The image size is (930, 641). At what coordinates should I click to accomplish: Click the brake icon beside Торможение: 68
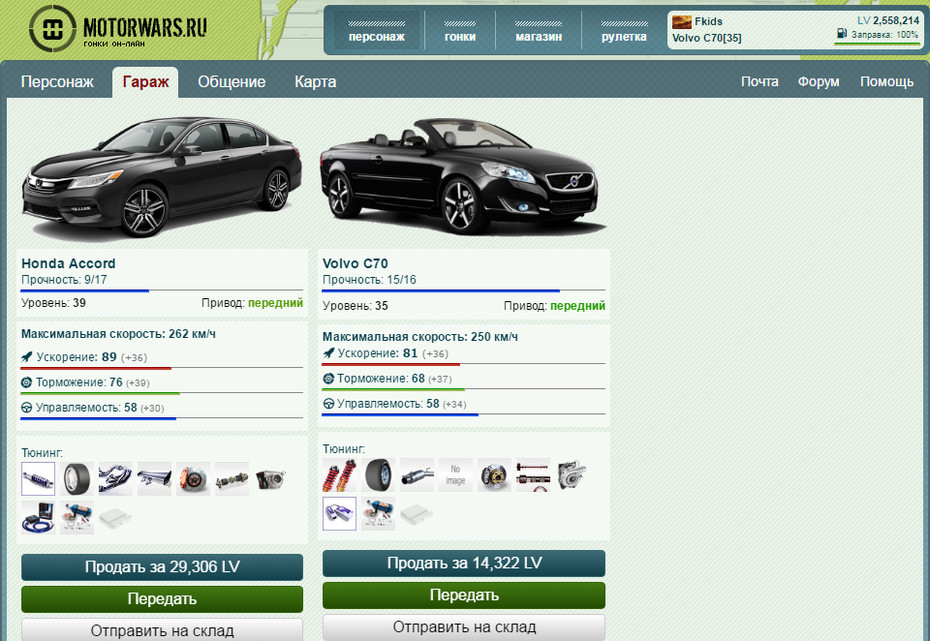328,378
